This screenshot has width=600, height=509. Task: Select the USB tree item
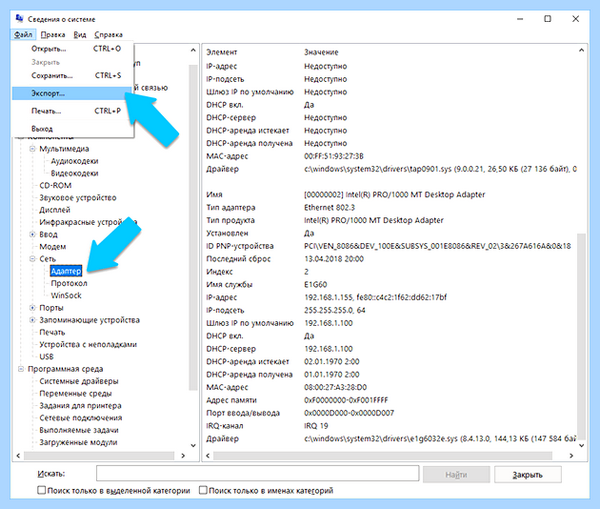[x=46, y=357]
